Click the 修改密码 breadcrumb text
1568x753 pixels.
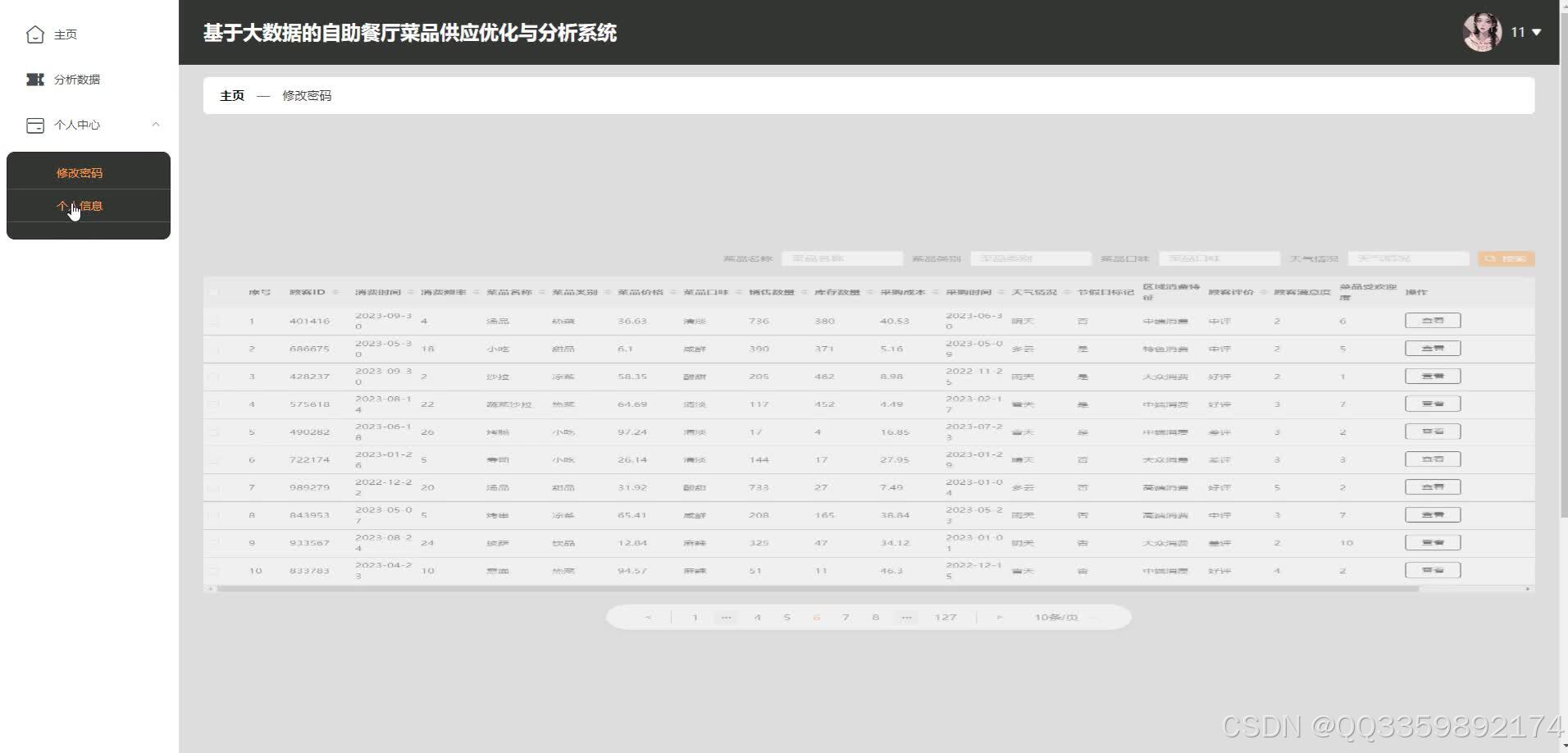click(307, 96)
